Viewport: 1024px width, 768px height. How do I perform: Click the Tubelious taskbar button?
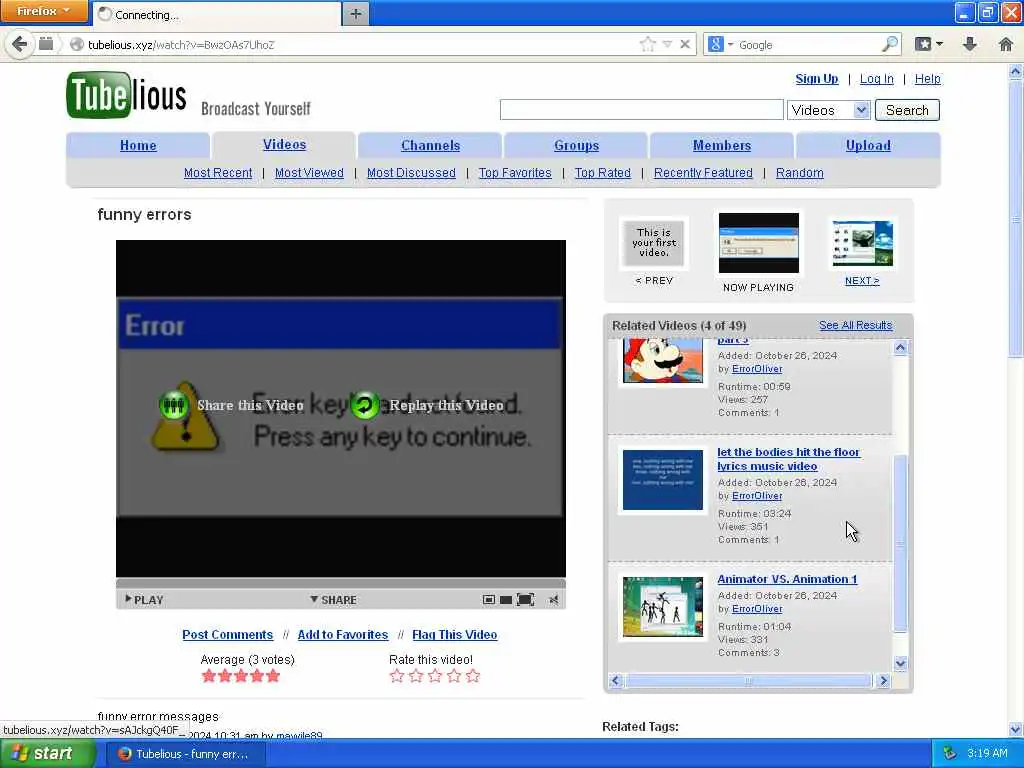click(185, 754)
